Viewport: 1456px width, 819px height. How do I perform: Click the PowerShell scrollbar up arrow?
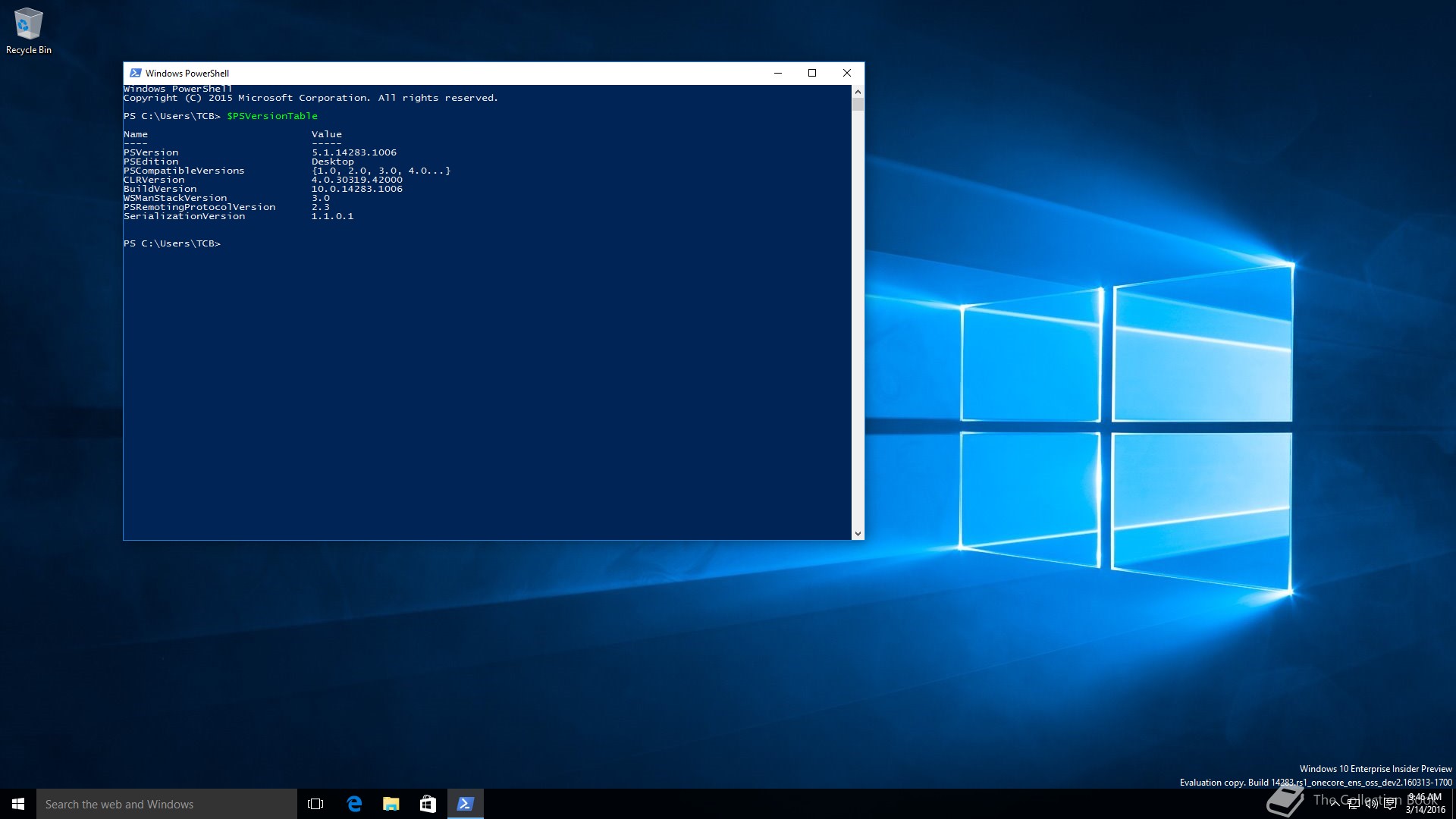(x=858, y=92)
